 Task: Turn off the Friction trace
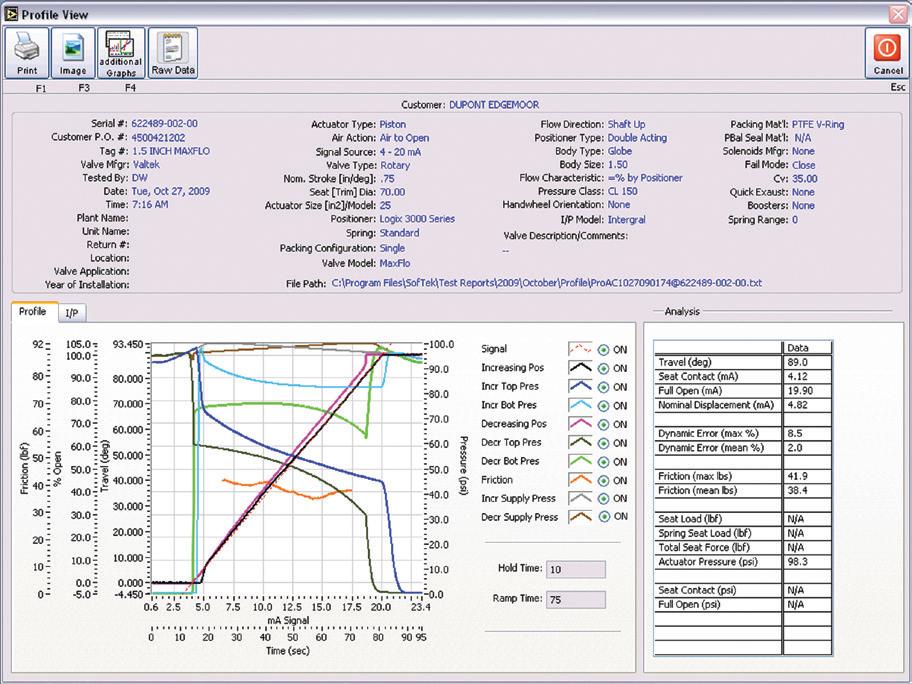604,480
